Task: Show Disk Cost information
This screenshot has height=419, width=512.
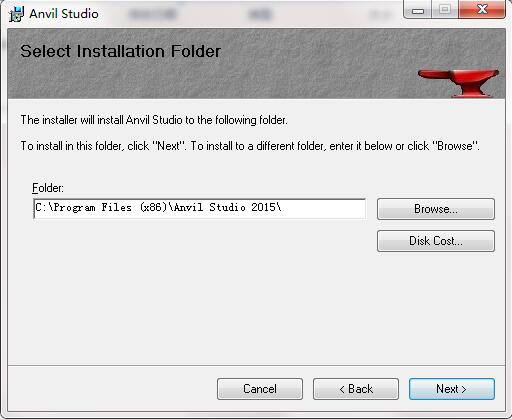Action: click(436, 241)
